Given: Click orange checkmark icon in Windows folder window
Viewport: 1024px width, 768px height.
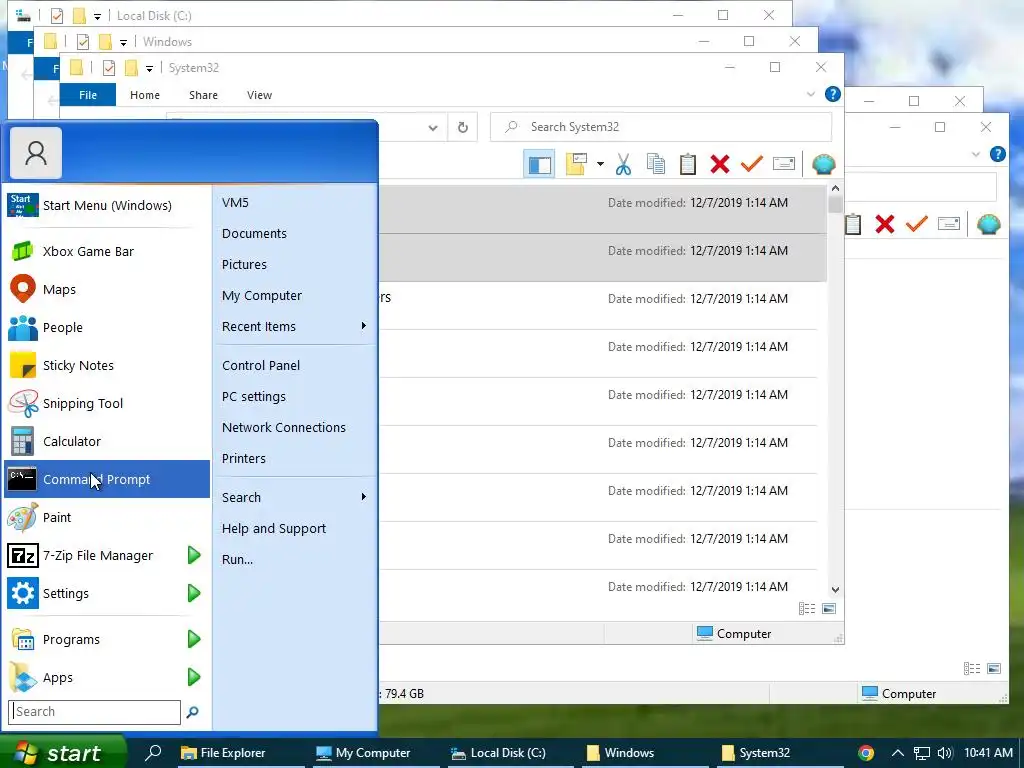Looking at the screenshot, I should 917,223.
